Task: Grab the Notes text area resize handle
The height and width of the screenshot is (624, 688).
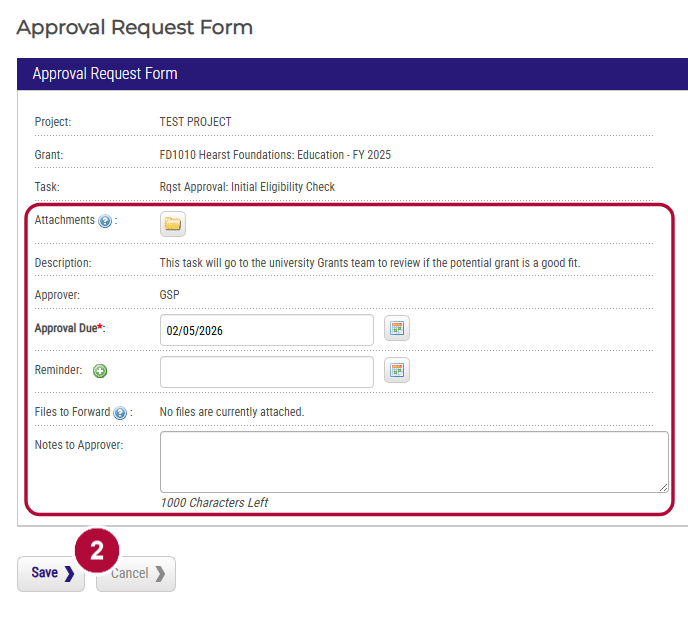Action: (663, 487)
